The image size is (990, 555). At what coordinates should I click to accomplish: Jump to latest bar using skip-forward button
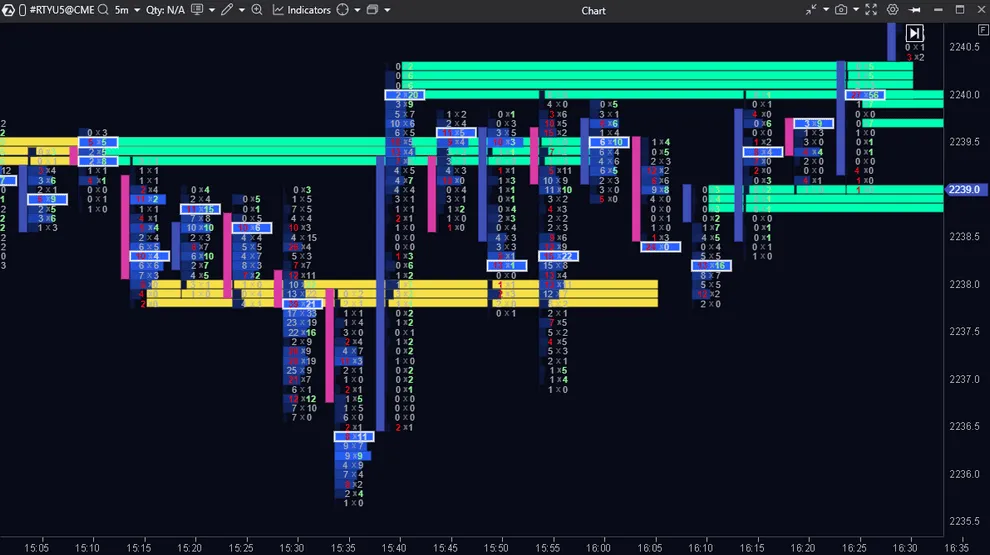point(914,33)
